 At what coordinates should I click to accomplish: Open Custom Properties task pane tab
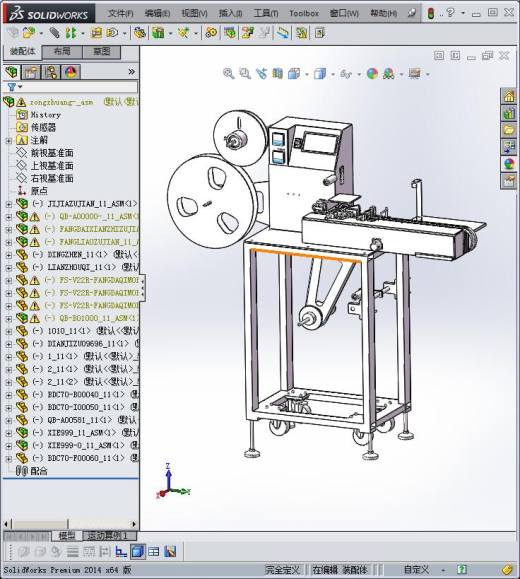pyautogui.click(x=509, y=181)
